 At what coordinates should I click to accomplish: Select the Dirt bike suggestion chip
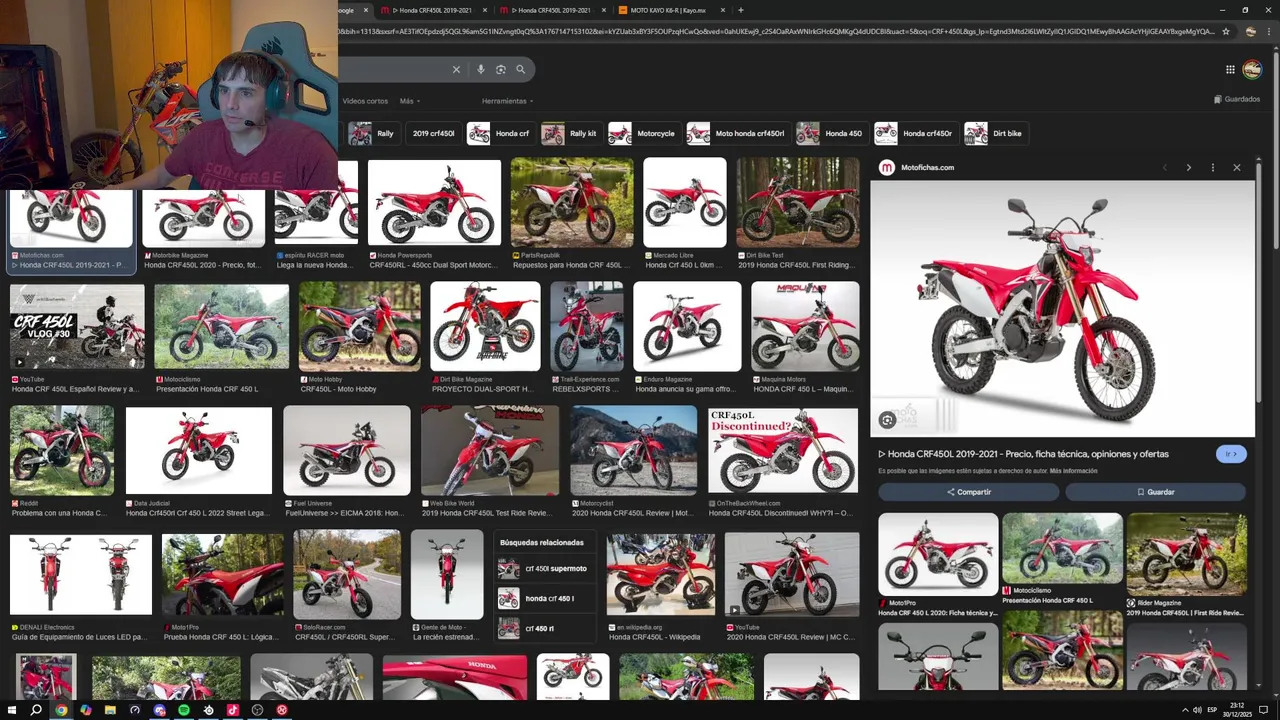[995, 133]
